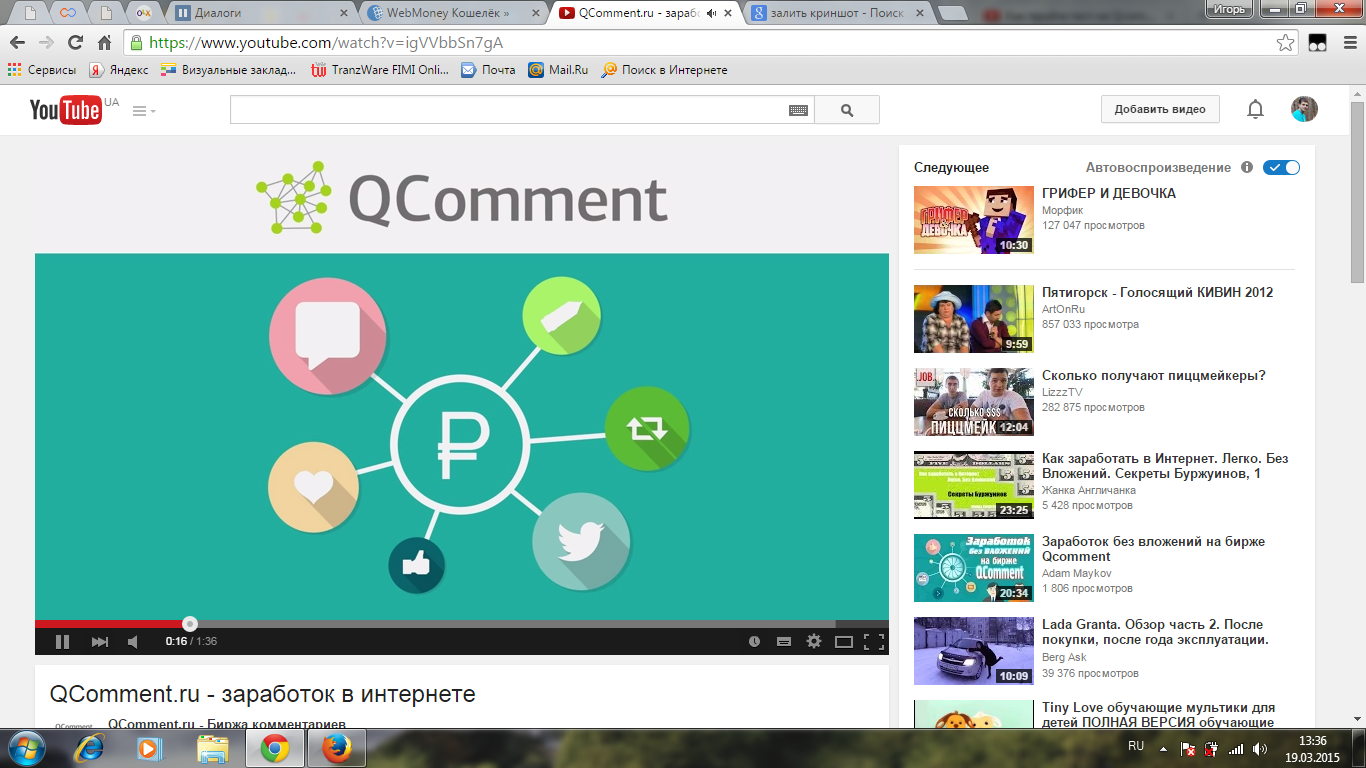Open the account avatar menu
Image resolution: width=1366 pixels, height=768 pixels.
point(1304,109)
